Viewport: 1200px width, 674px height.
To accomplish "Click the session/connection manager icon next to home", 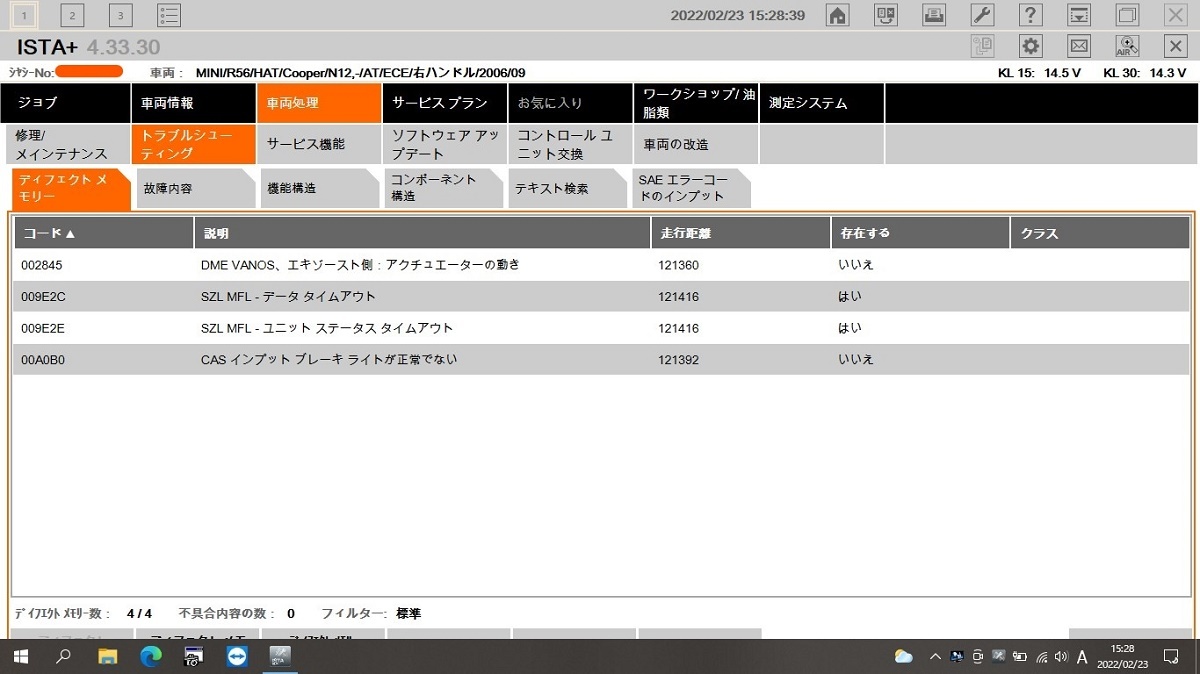I will pos(886,15).
